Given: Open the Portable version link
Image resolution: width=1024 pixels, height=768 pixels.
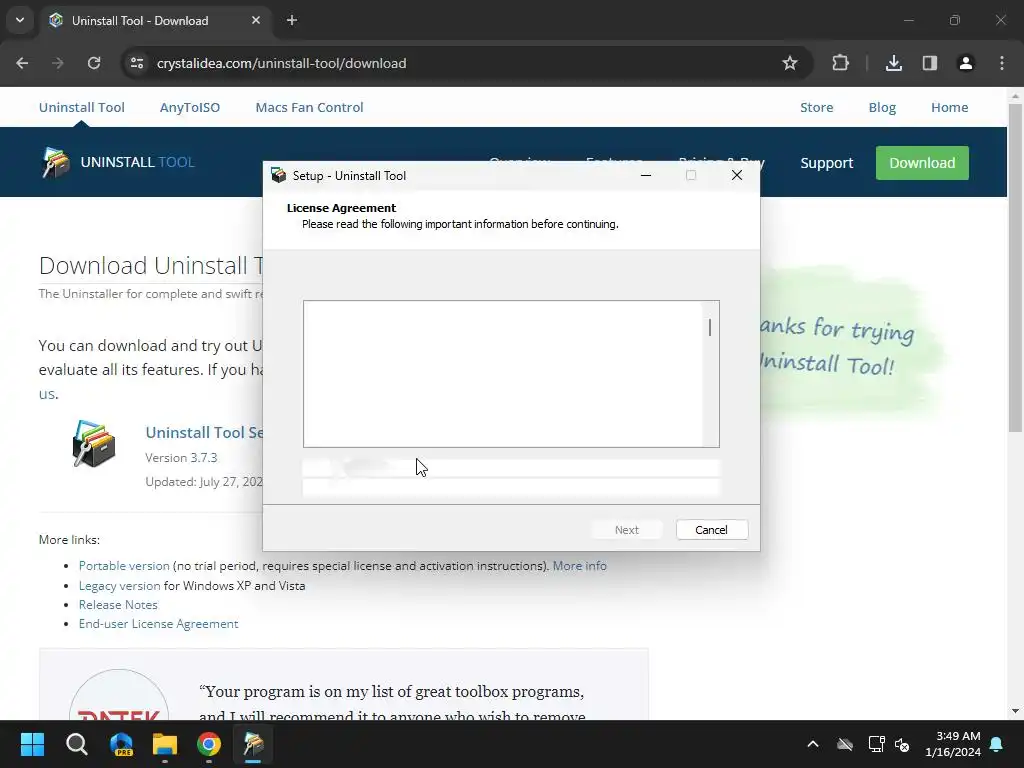Looking at the screenshot, I should pyautogui.click(x=124, y=566).
